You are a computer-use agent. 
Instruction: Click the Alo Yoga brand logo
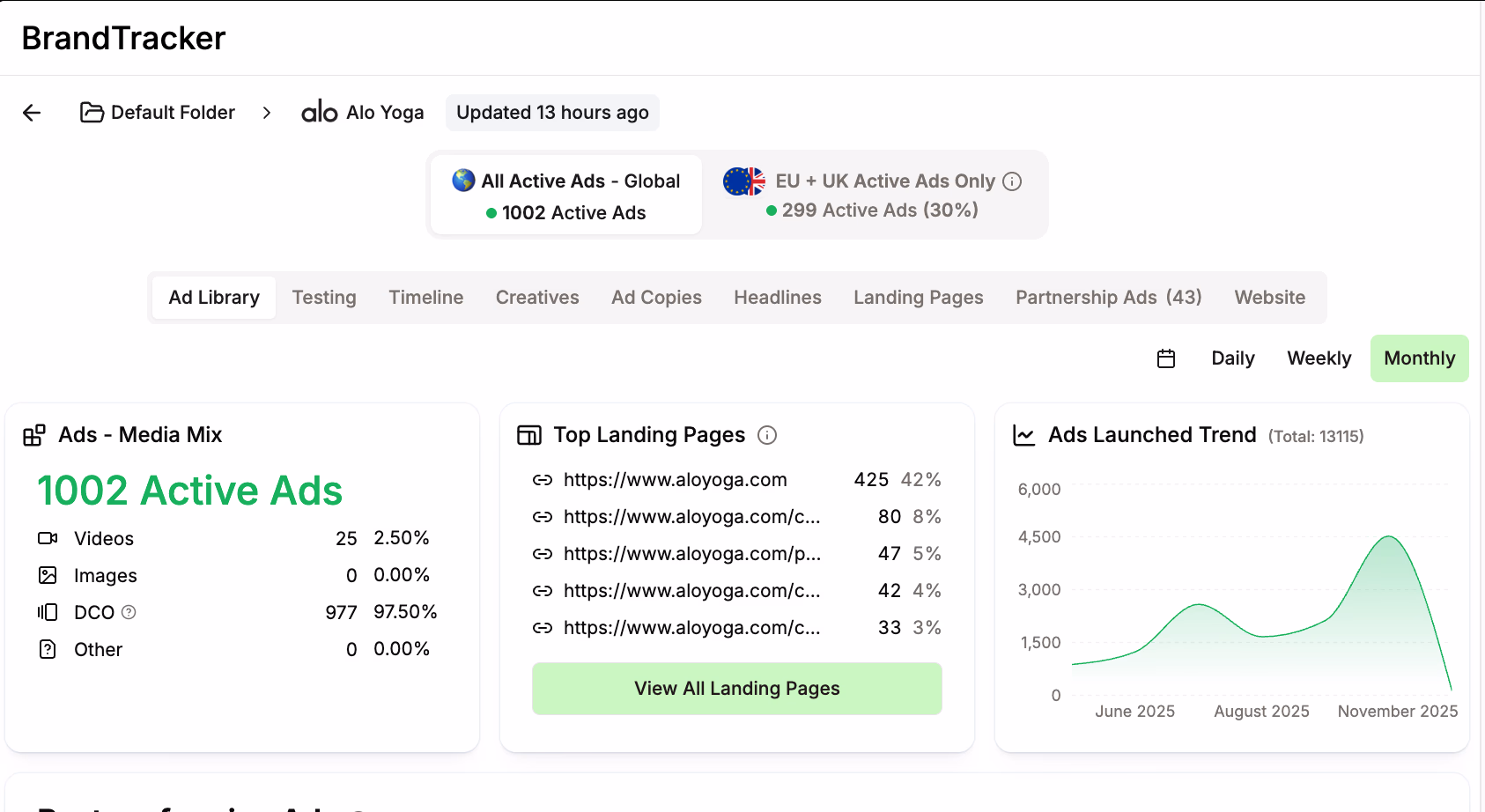(x=319, y=112)
